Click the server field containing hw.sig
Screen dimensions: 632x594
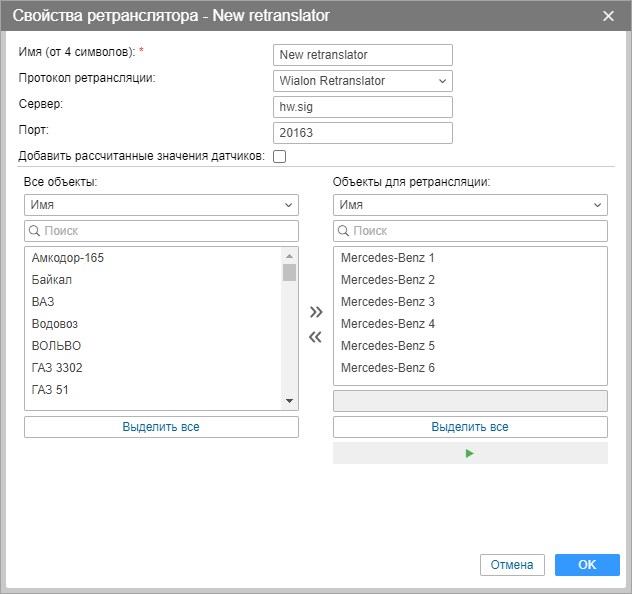362,107
